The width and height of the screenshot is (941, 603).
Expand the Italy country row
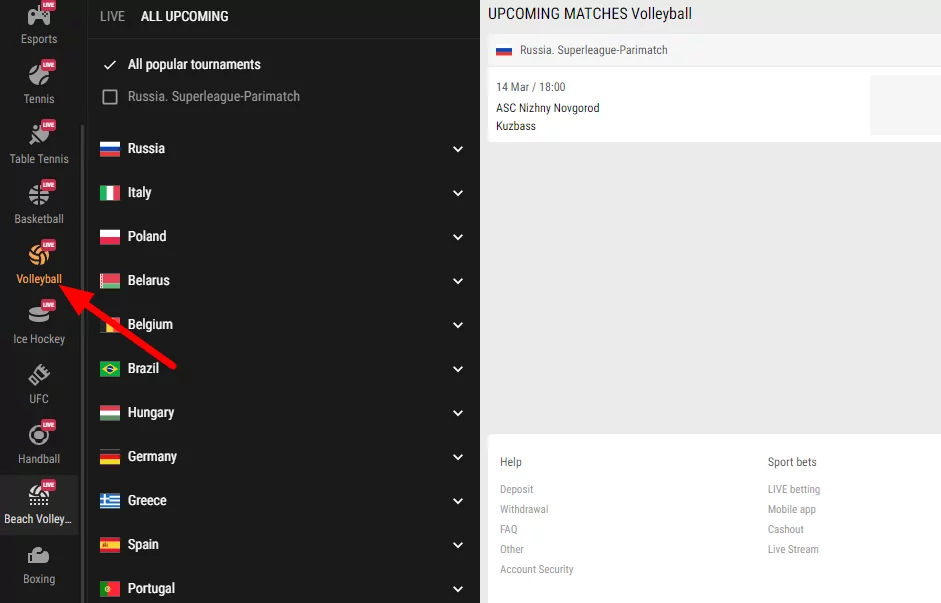[x=458, y=193]
